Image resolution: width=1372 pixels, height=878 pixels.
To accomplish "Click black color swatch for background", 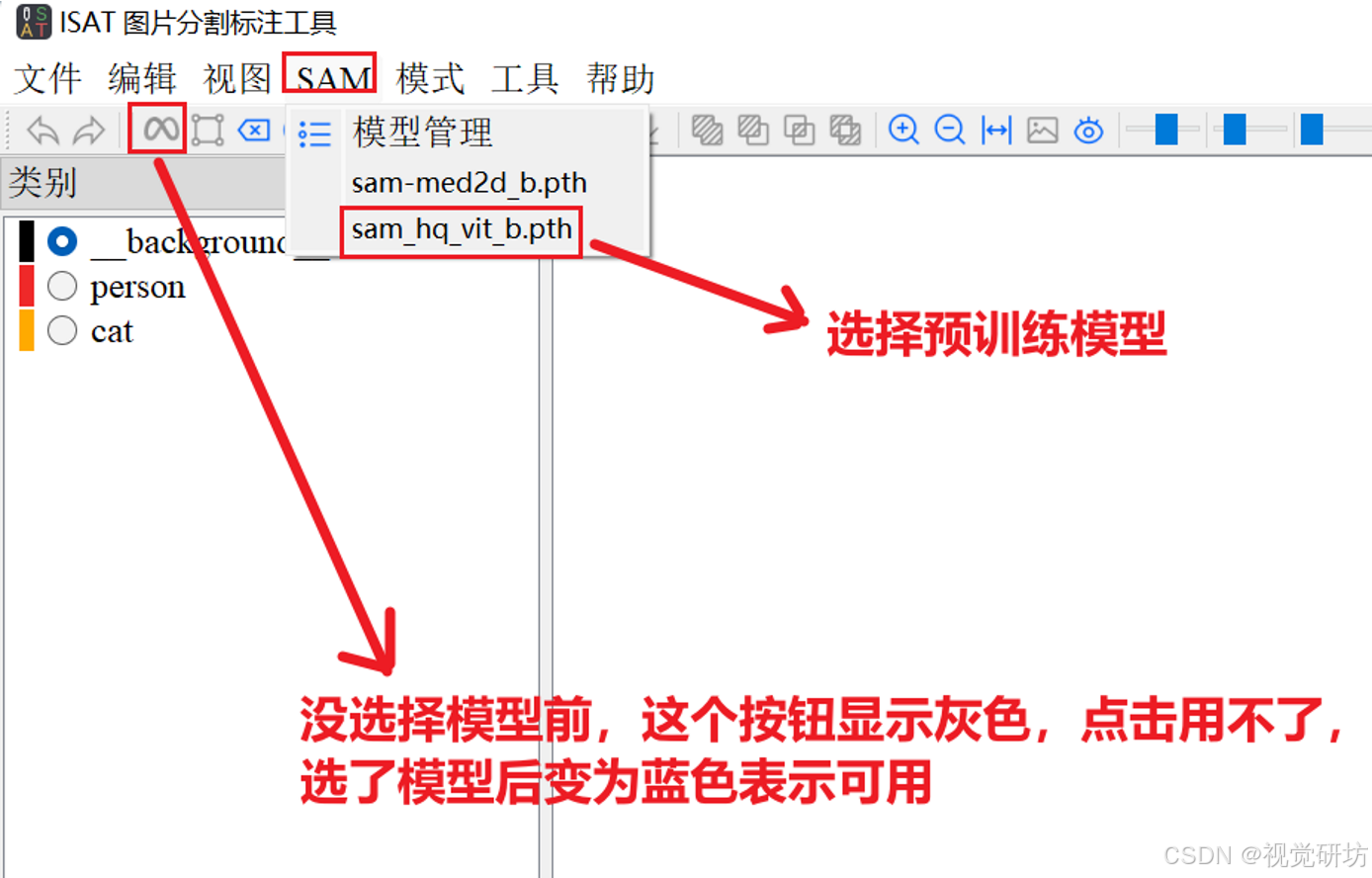I will [x=27, y=241].
